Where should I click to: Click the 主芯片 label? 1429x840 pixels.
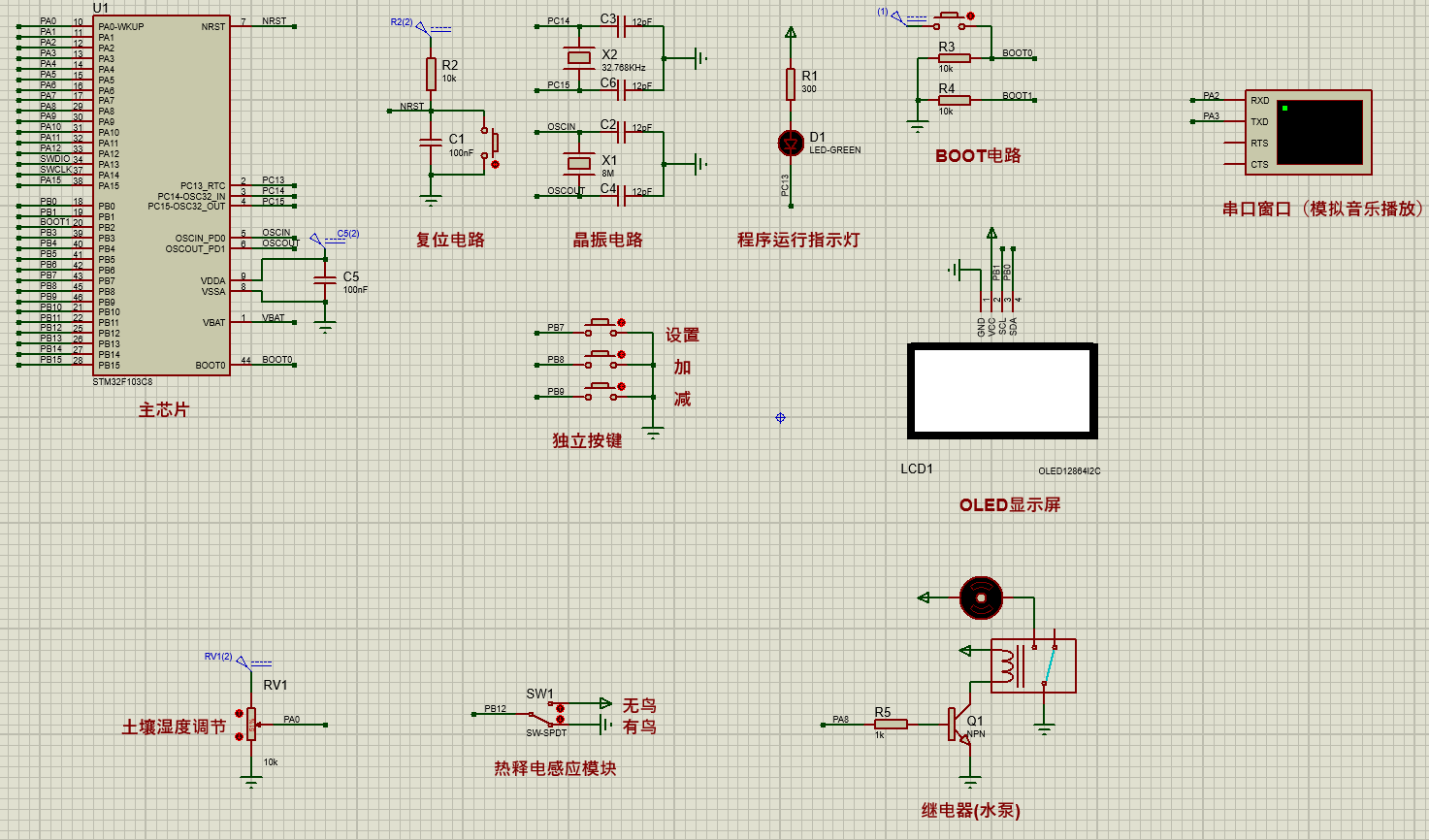click(163, 410)
